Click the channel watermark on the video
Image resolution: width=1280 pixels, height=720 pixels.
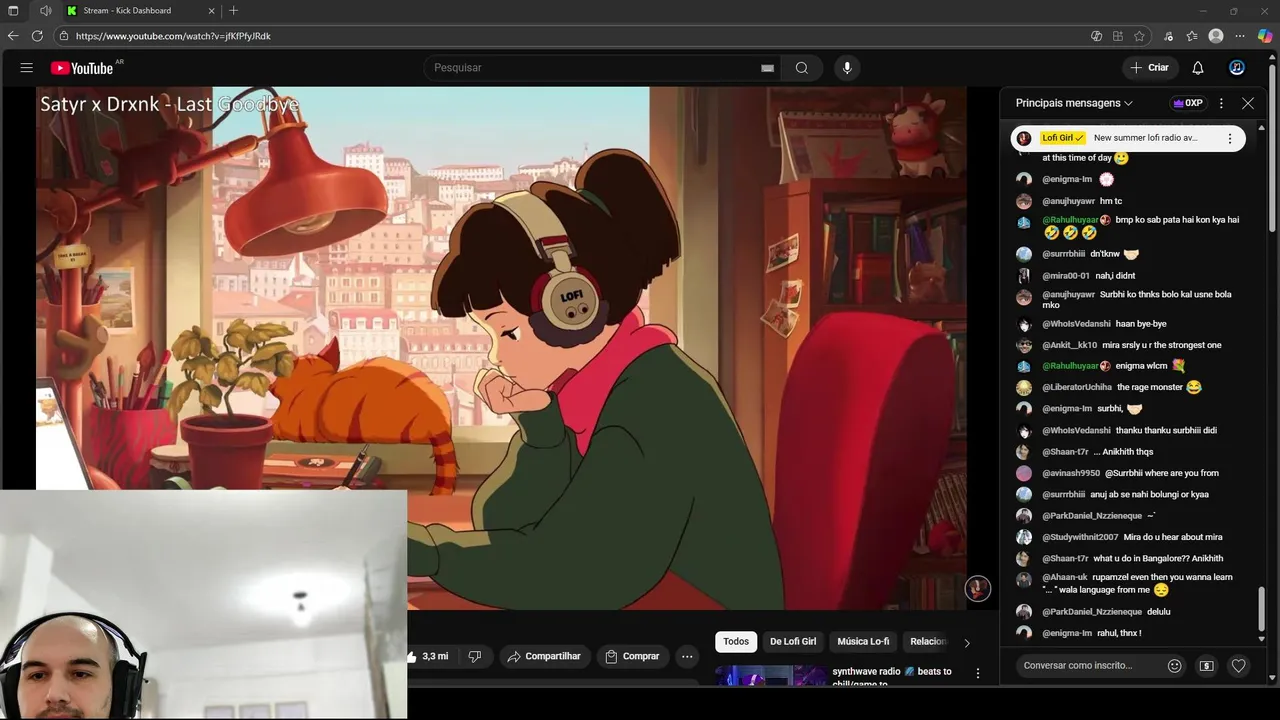click(977, 588)
